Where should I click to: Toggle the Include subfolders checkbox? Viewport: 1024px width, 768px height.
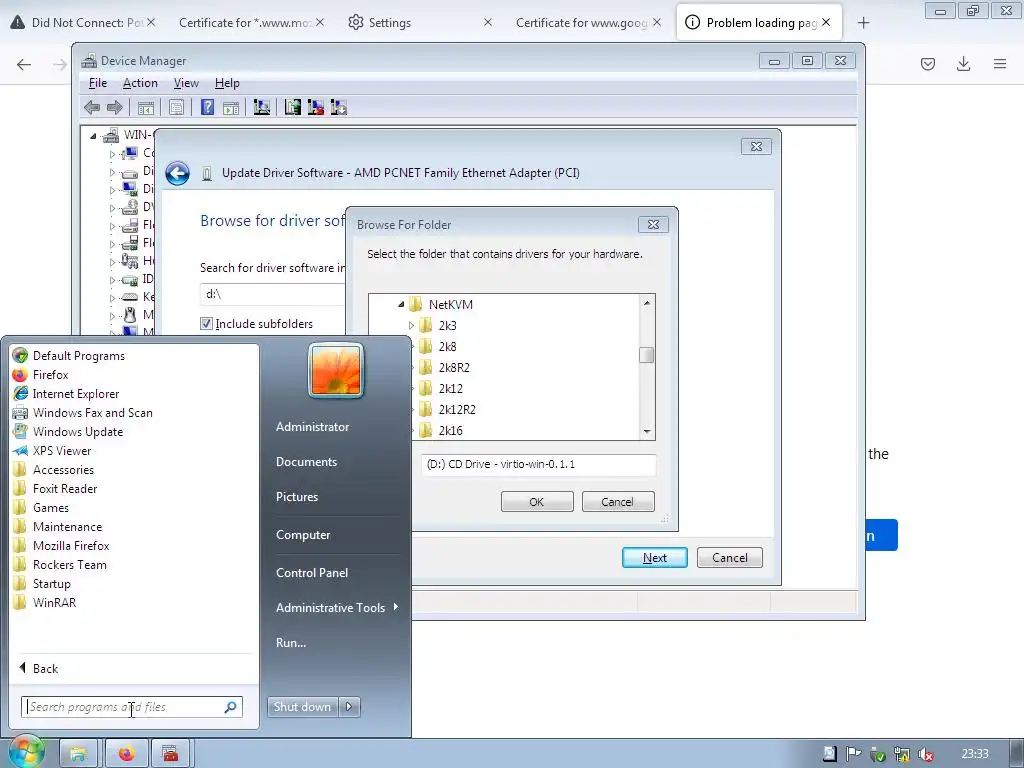206,323
